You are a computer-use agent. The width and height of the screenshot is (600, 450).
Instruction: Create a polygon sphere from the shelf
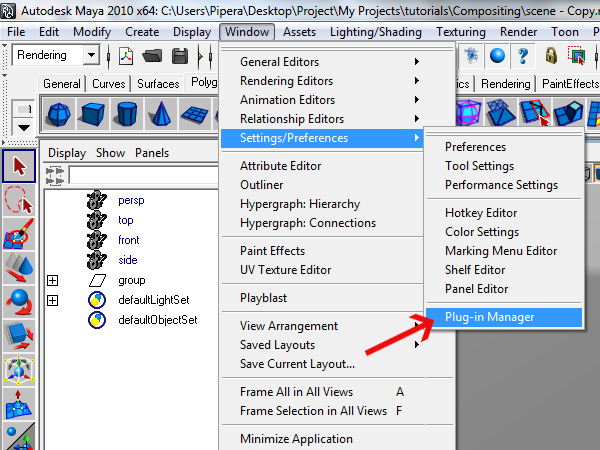(x=59, y=114)
